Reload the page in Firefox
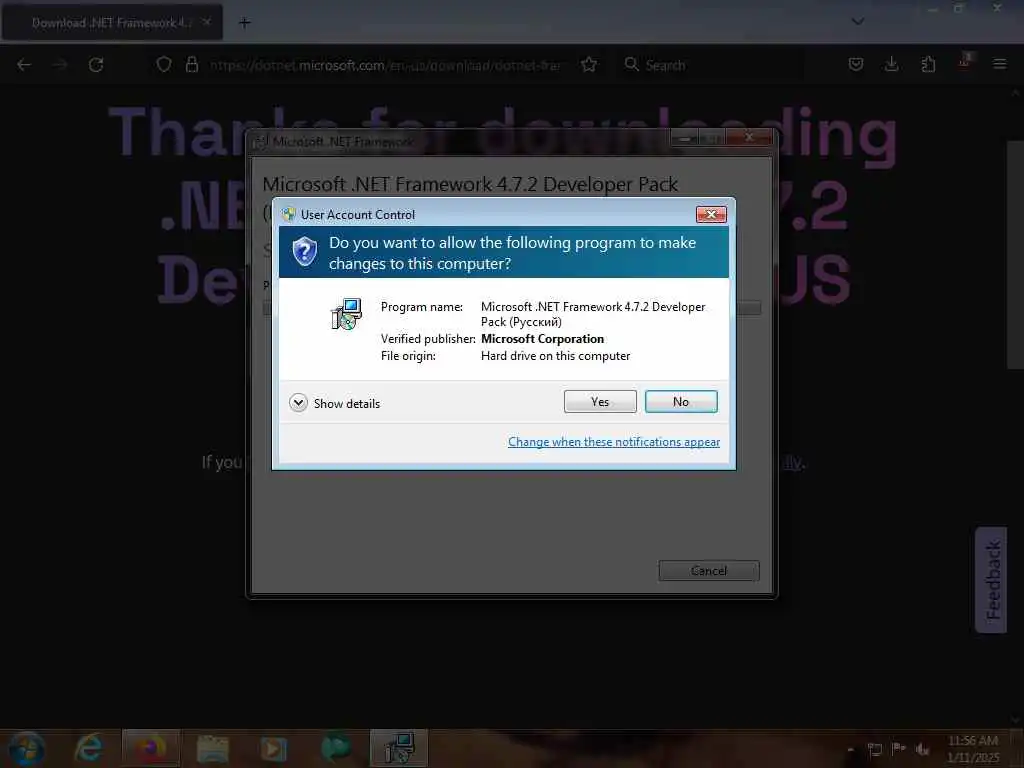Viewport: 1024px width, 768px height. pos(96,65)
